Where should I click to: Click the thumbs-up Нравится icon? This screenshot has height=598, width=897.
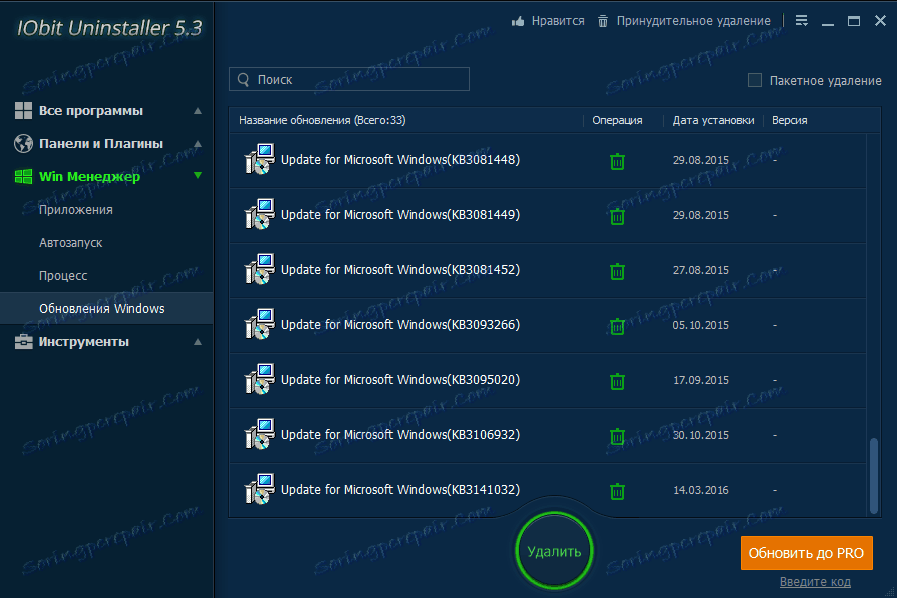(518, 21)
